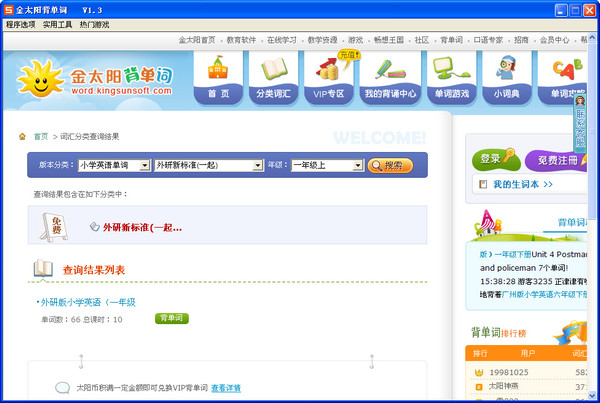Image resolution: width=600 pixels, height=403 pixels.
Task: Open 游戏 in top navigation
Action: pyautogui.click(x=355, y=40)
